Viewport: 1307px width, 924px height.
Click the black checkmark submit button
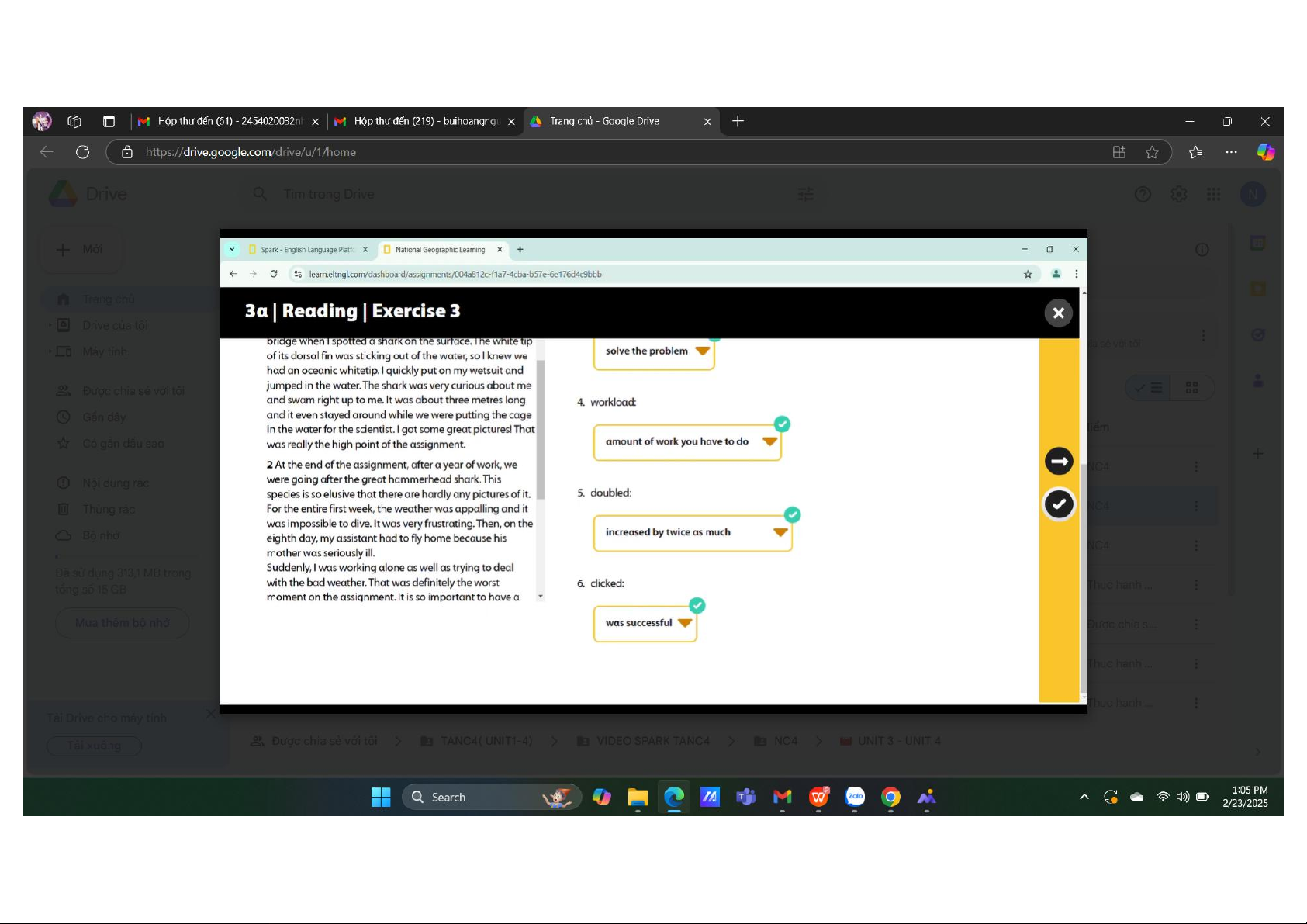pyautogui.click(x=1059, y=504)
